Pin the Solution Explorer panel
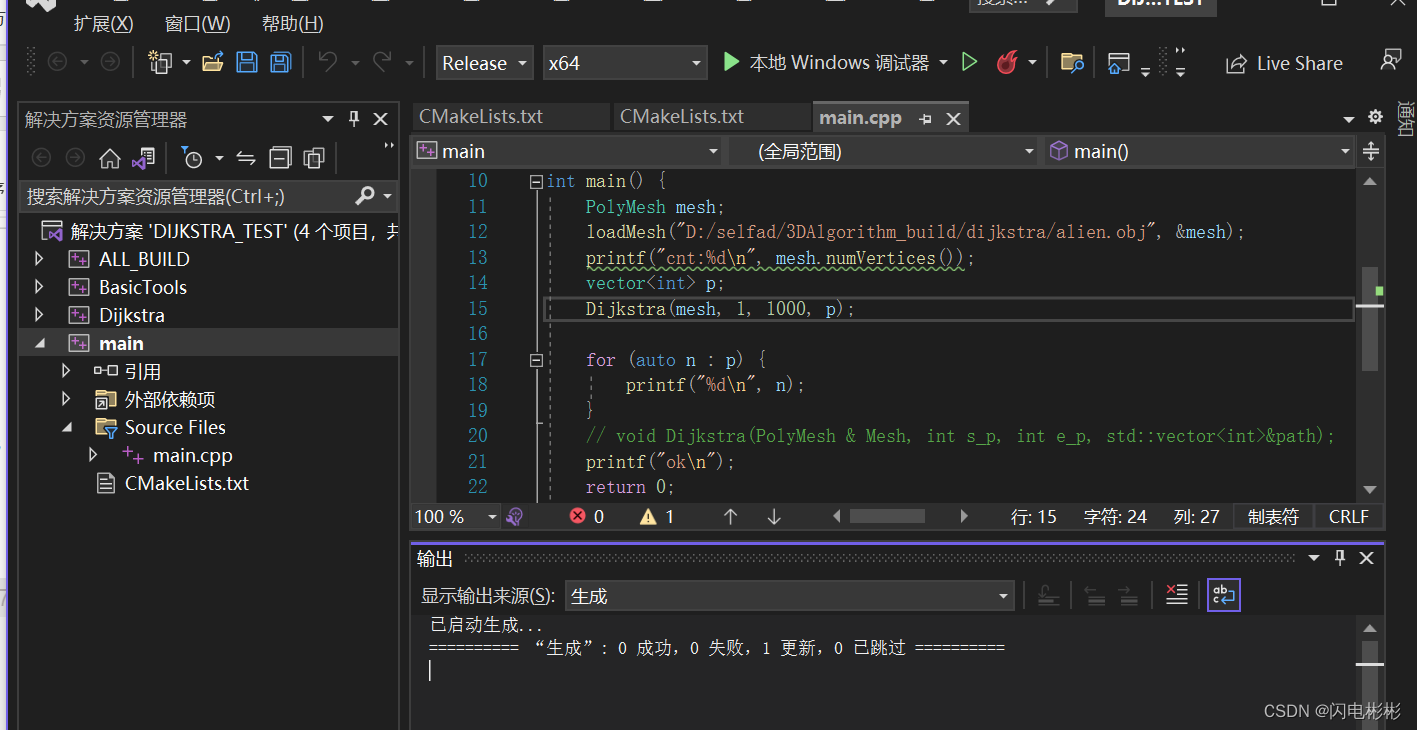Screen dimensions: 1417x730 pos(354,119)
